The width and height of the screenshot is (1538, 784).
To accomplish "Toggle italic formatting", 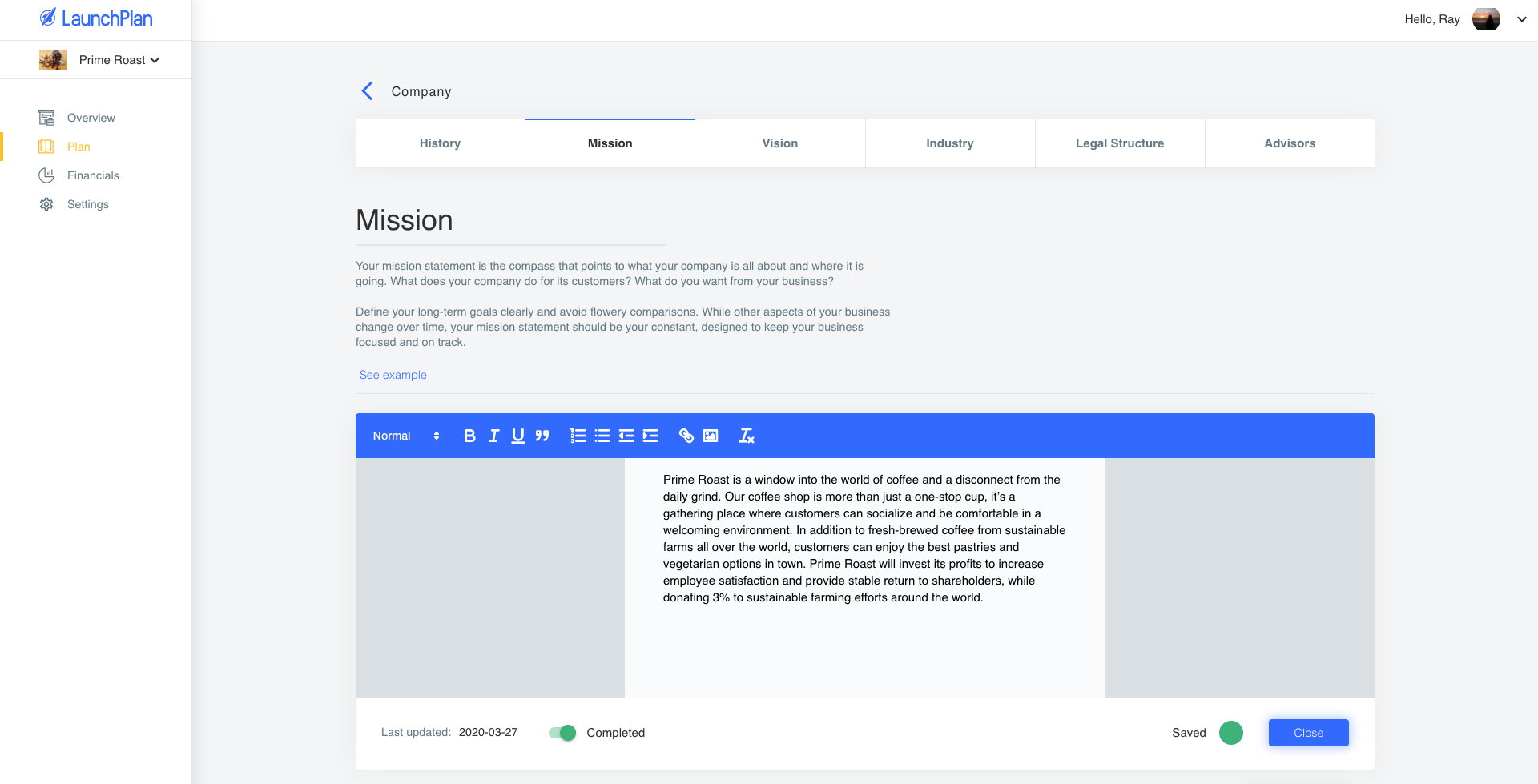I will pyautogui.click(x=493, y=436).
